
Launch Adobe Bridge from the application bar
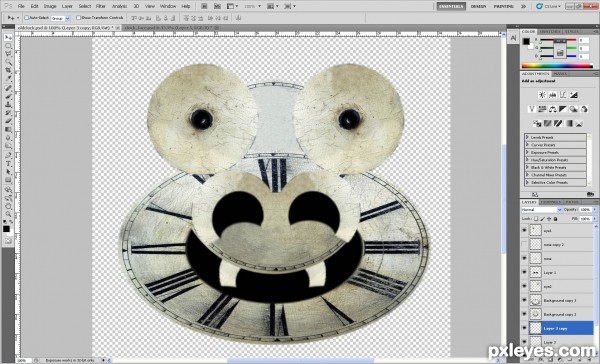204,6
